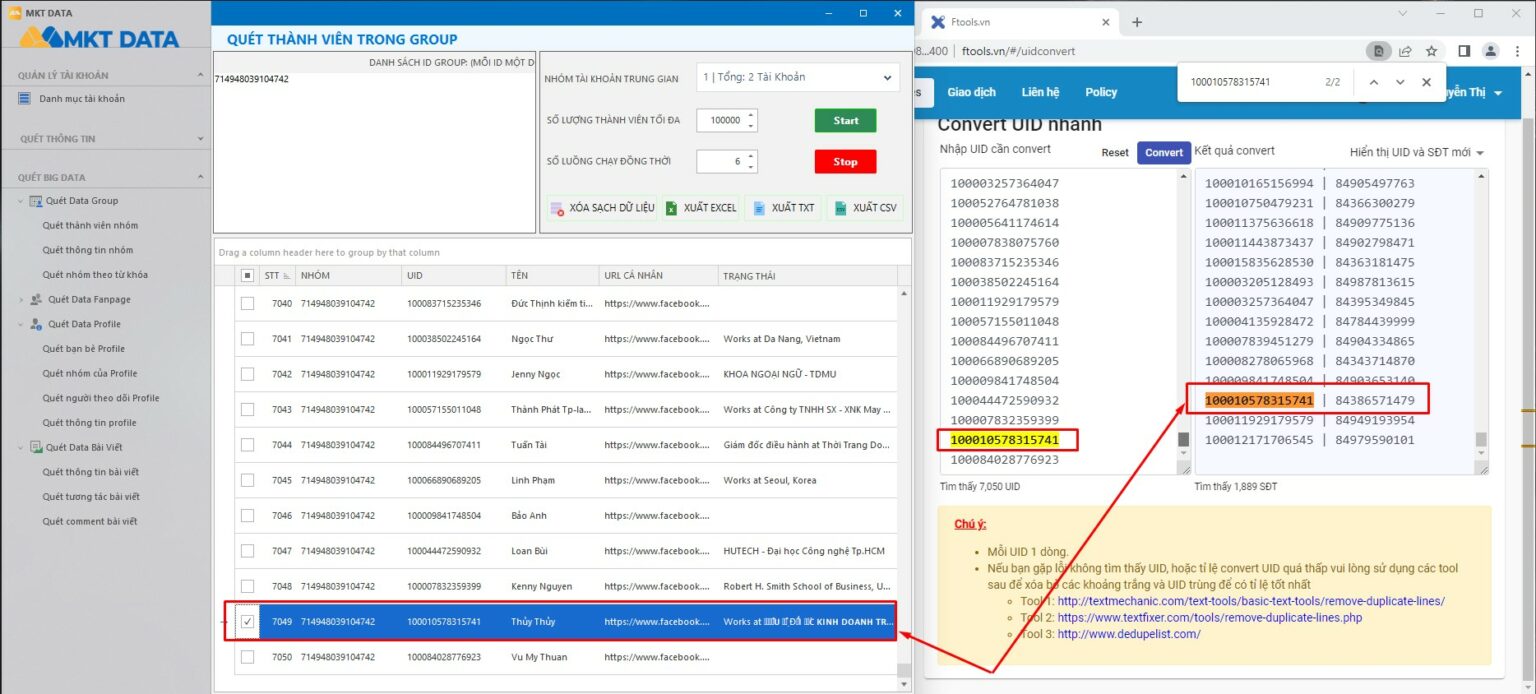Click the Quét Data Group sidebar icon
Image resolution: width=1536 pixels, height=694 pixels.
pyautogui.click(x=37, y=200)
